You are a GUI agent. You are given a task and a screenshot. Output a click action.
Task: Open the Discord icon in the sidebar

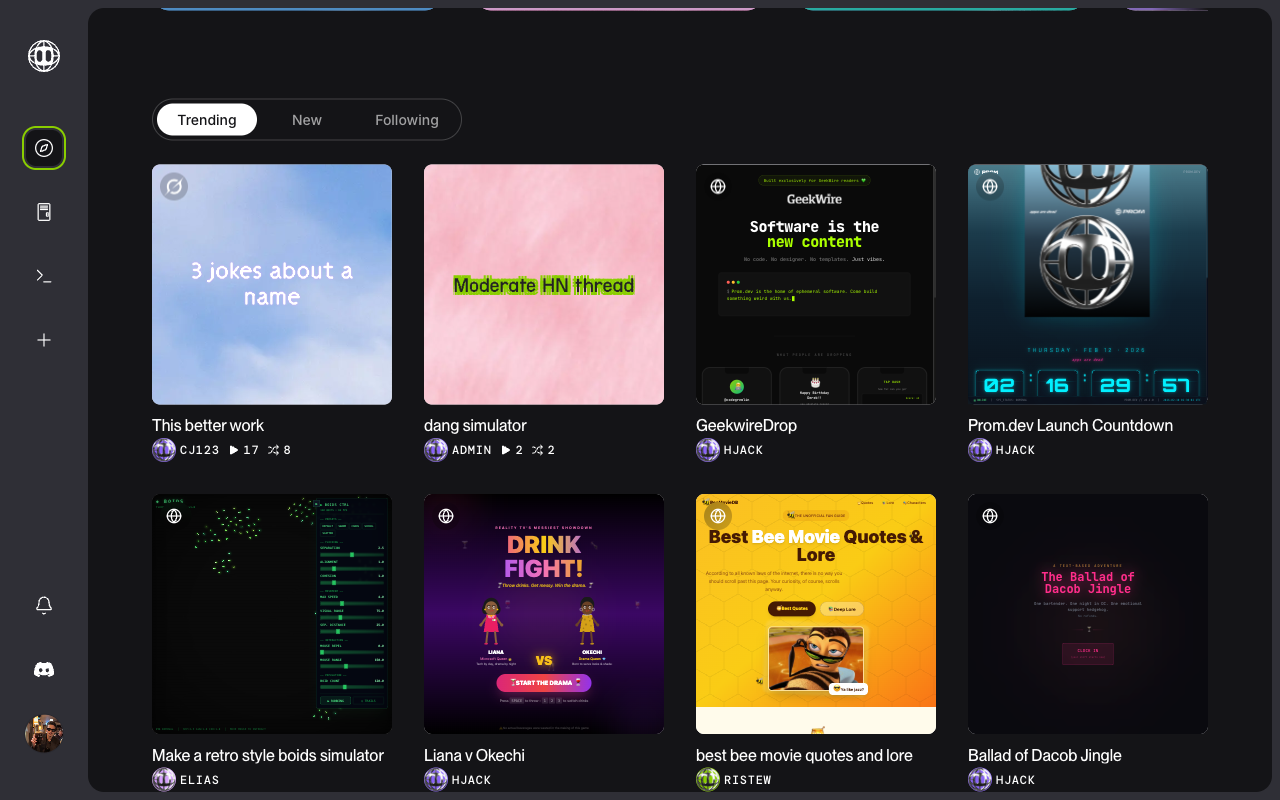click(44, 669)
